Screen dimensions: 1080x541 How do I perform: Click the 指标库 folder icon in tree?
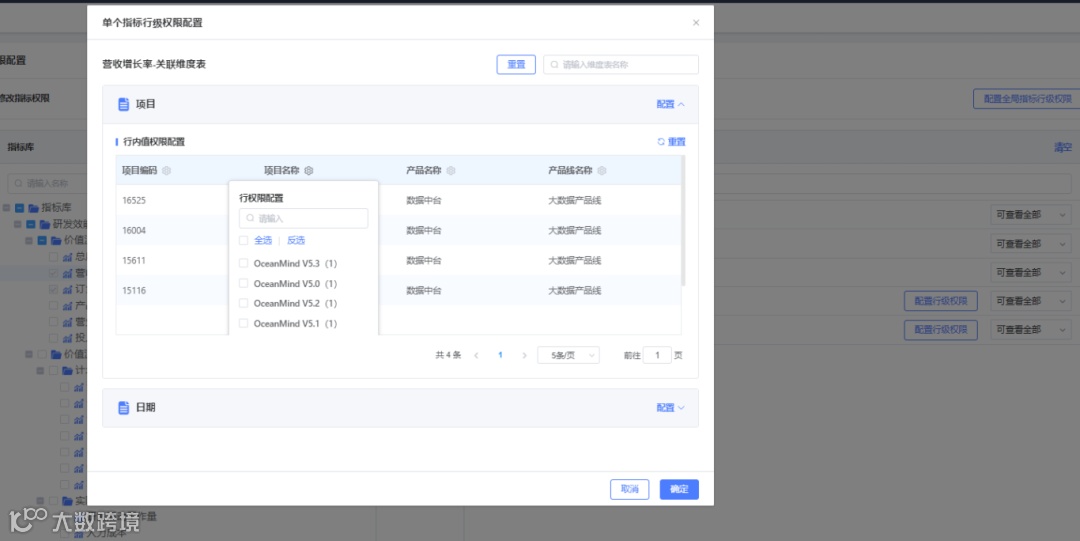[33, 207]
